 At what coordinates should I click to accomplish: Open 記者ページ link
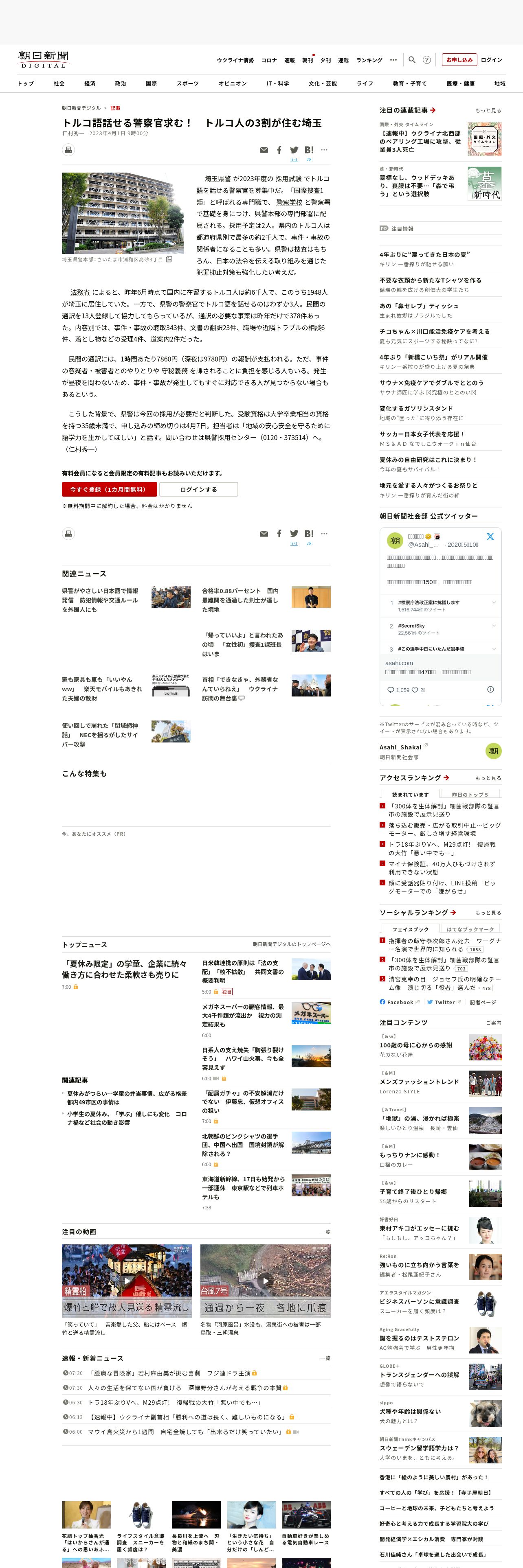point(483,1002)
